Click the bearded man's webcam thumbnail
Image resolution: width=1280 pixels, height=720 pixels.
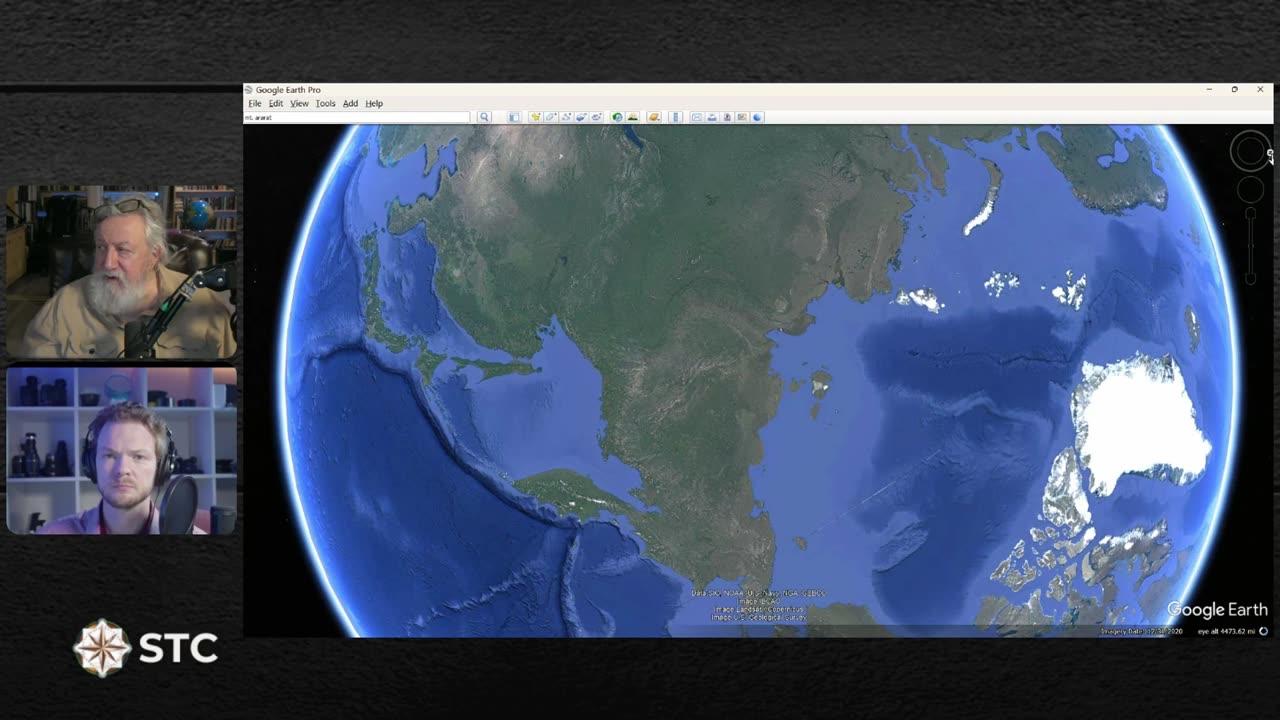point(122,272)
